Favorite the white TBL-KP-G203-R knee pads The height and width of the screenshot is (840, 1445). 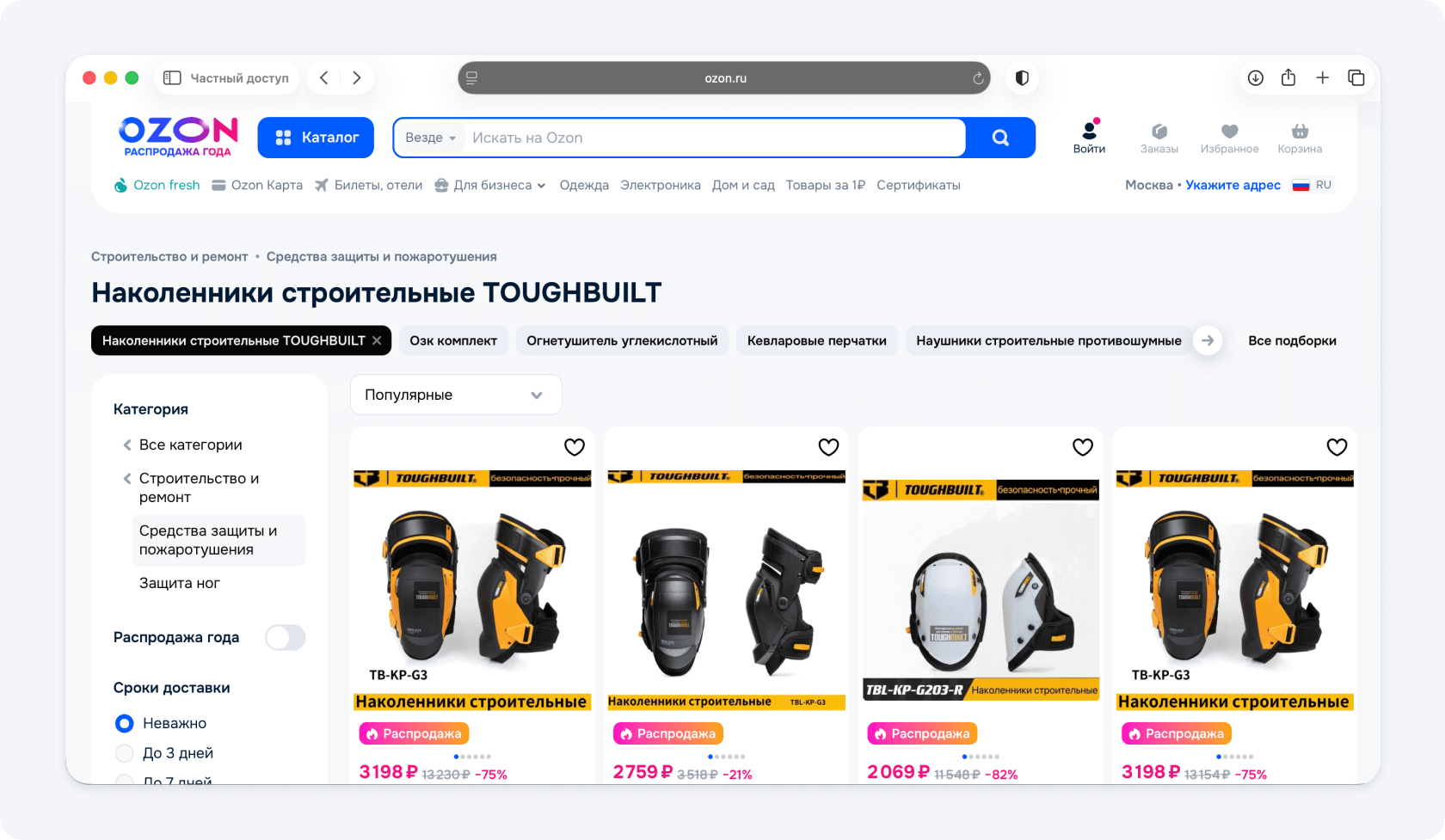point(1083,447)
